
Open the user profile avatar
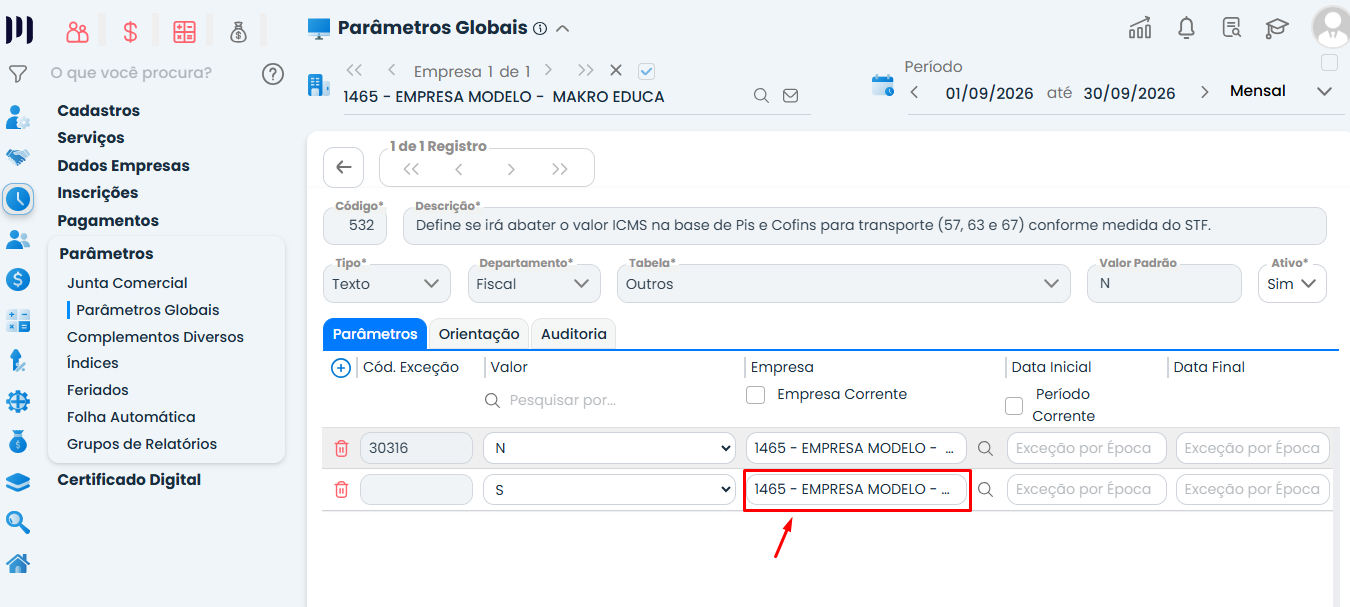(1330, 27)
